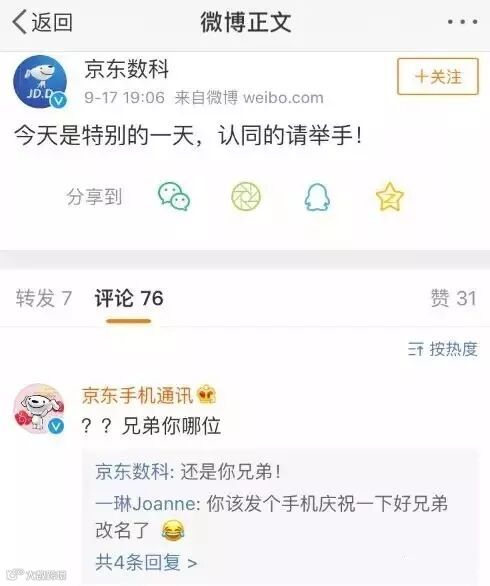Tap the crown membership badge icon
Viewport: 490px width, 586px height.
tap(207, 395)
